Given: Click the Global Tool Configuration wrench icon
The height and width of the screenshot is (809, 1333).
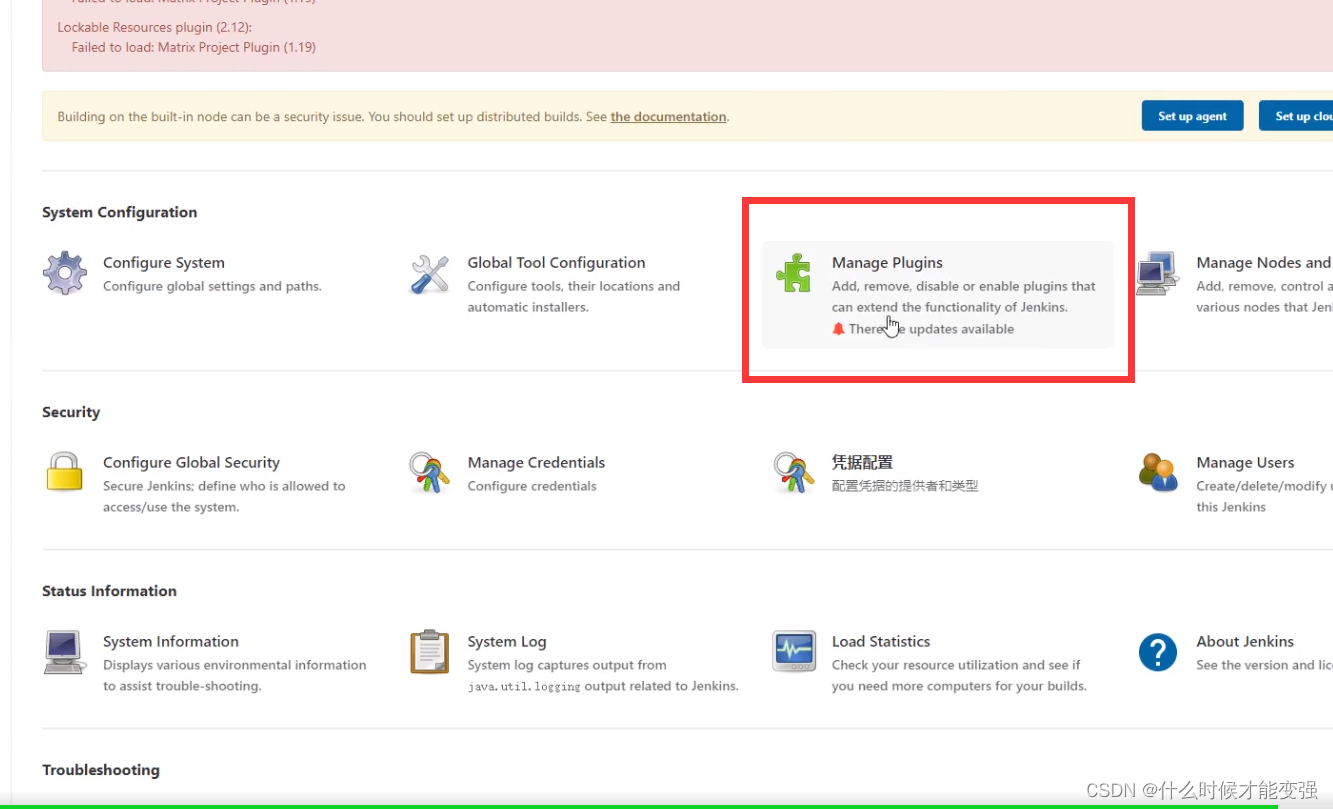Looking at the screenshot, I should [x=430, y=274].
